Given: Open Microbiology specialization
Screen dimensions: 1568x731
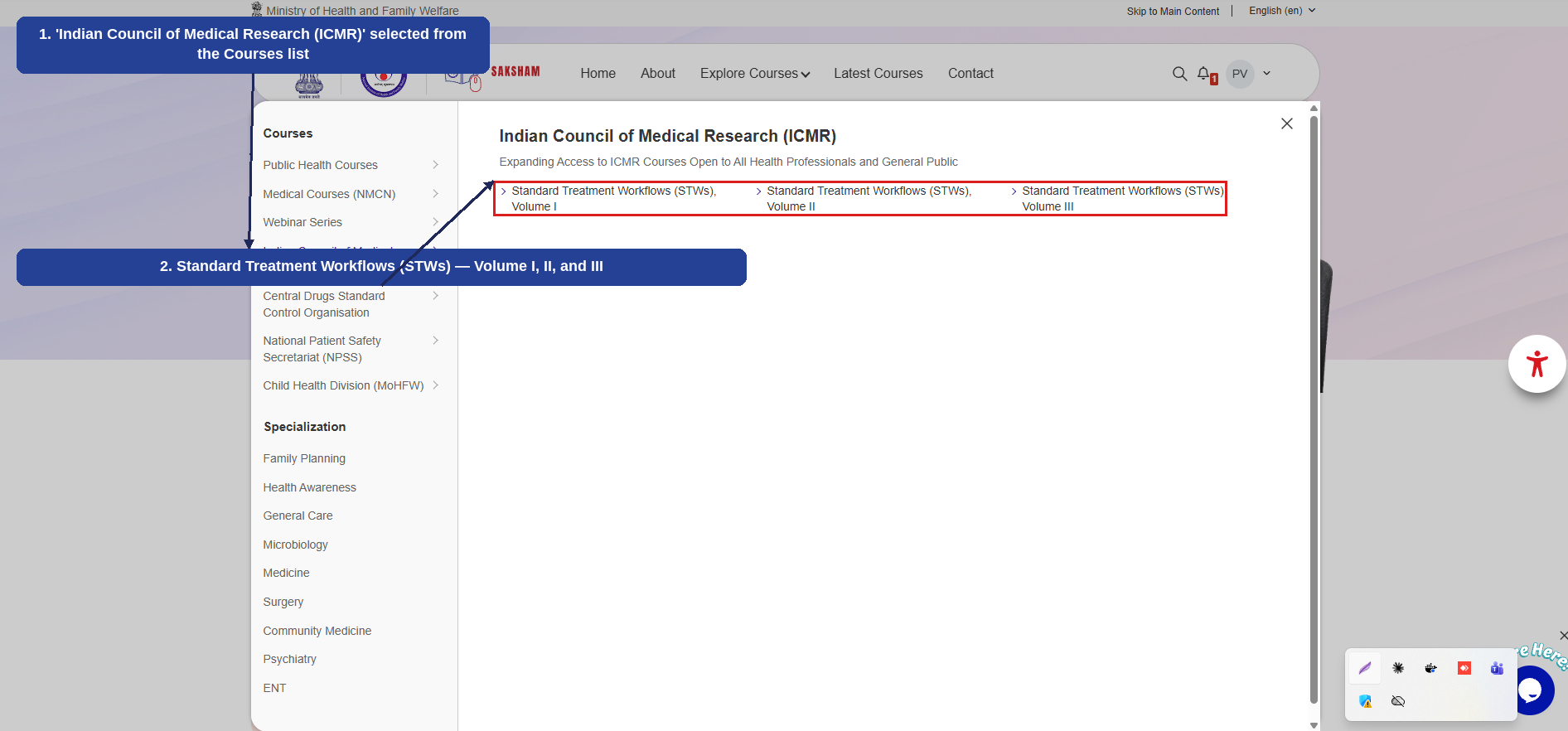Looking at the screenshot, I should (x=295, y=545).
